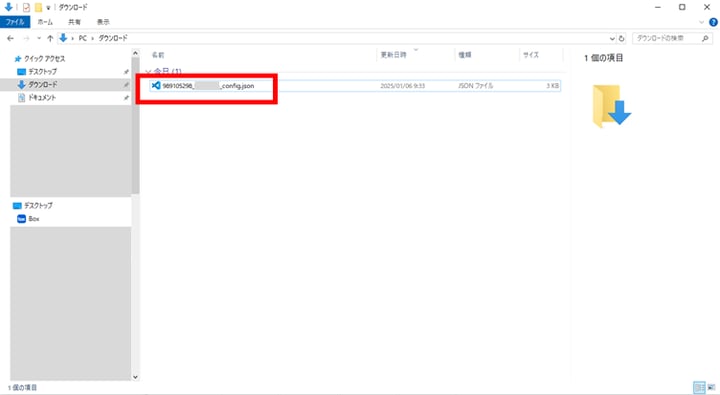This screenshot has width=720, height=395.
Task: Click navigation pane scrollbar down arrow
Action: 135,377
